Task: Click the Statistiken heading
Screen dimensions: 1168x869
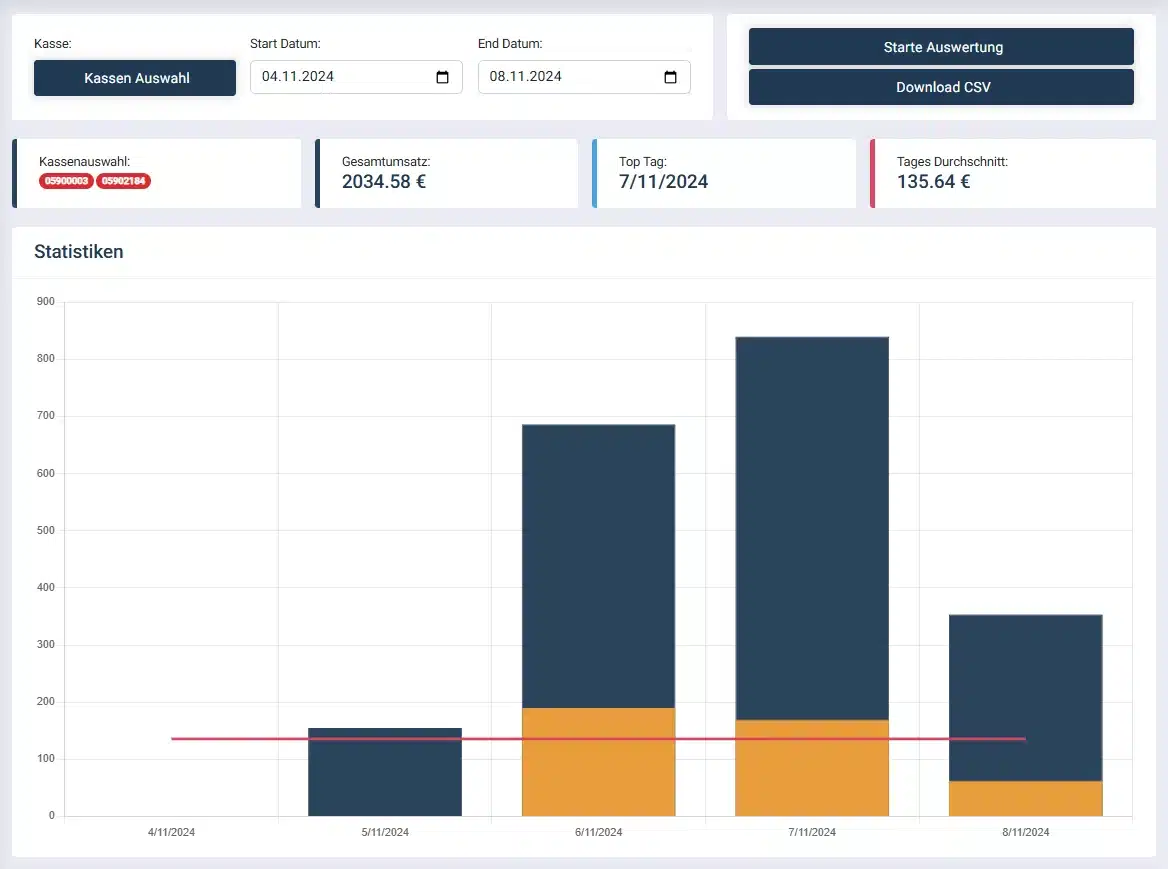Action: coord(79,252)
